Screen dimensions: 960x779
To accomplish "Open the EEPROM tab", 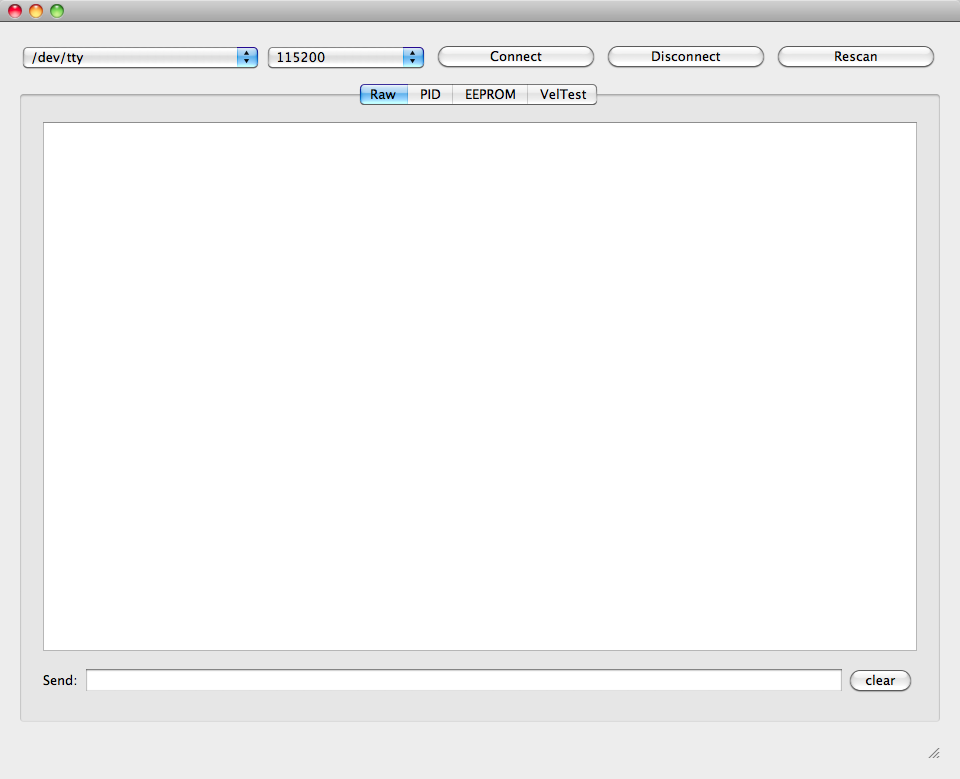I will click(490, 95).
